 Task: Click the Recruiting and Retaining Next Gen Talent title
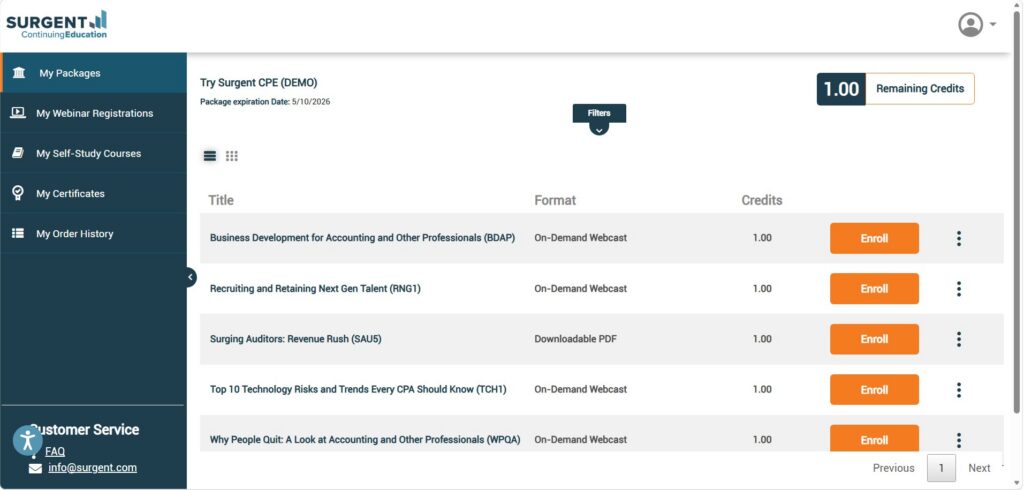(x=315, y=288)
